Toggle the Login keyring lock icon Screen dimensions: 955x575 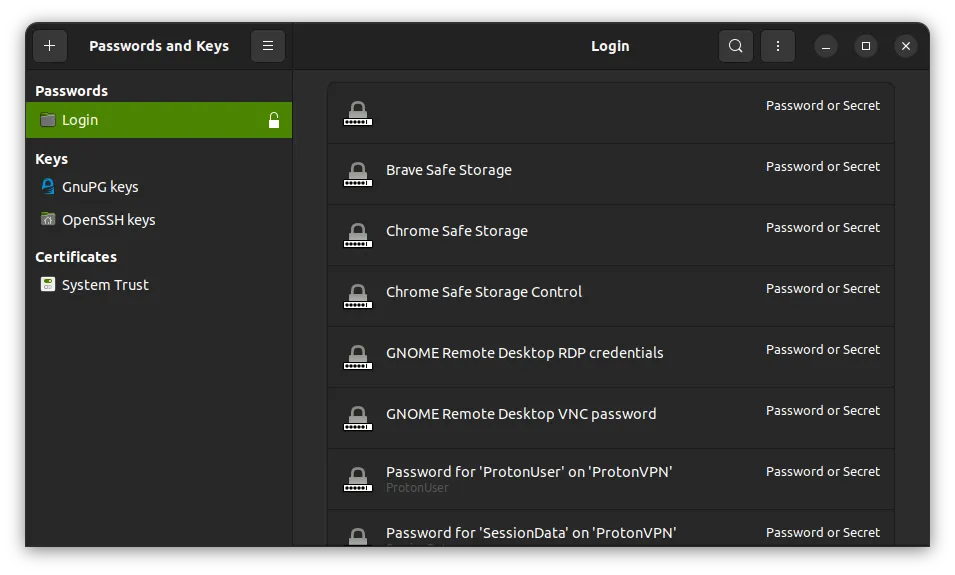pyautogui.click(x=273, y=121)
